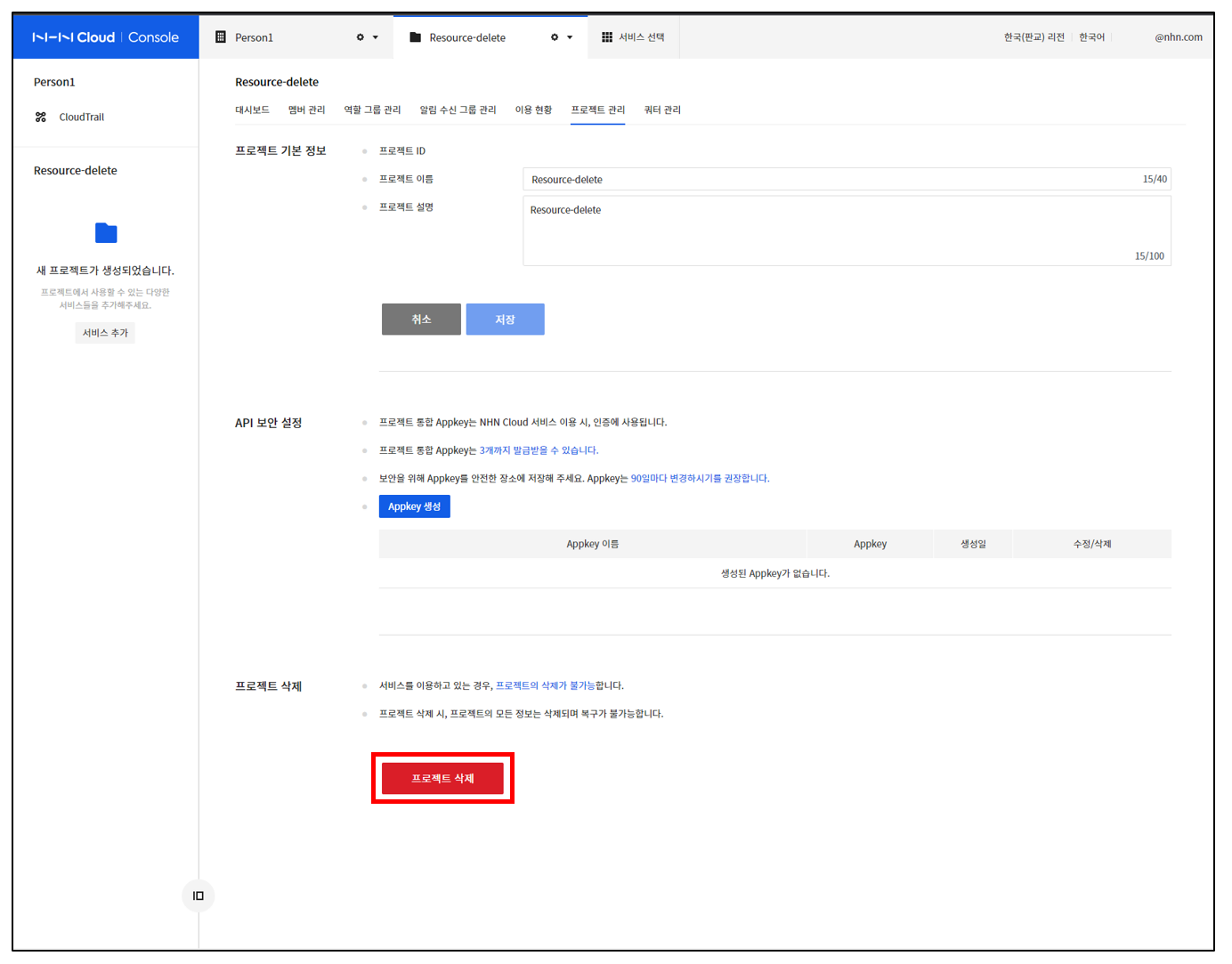Click the CloudTrail icon in sidebar

[x=41, y=117]
